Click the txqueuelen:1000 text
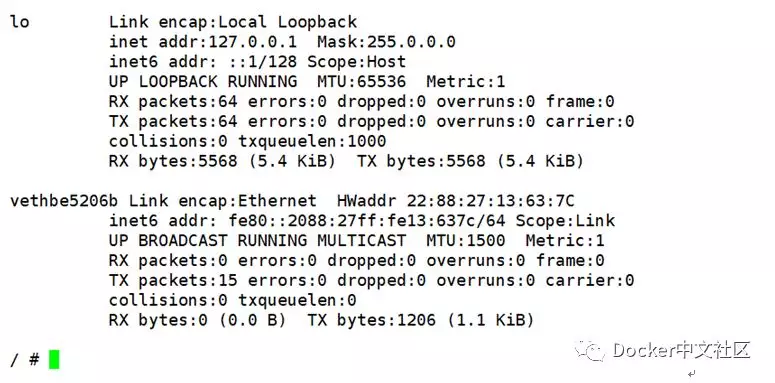The image size is (775, 383). pos(312,141)
